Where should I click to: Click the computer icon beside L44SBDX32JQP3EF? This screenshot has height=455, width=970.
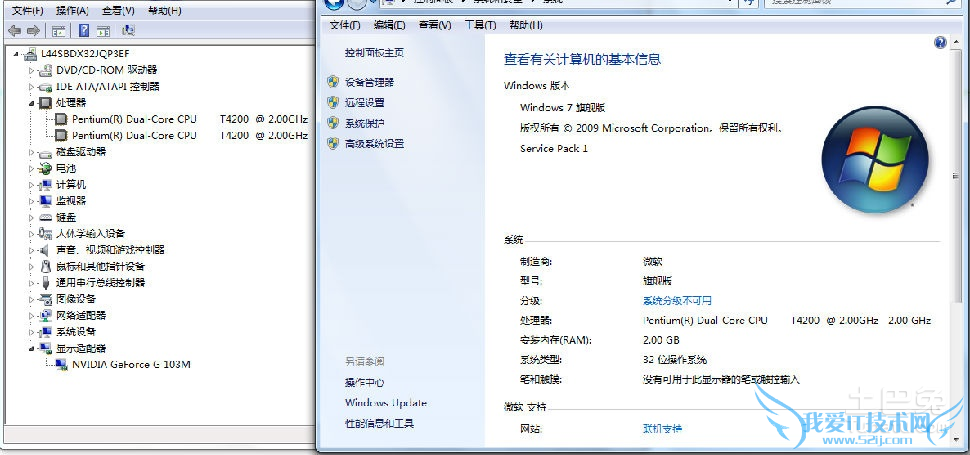click(31, 54)
